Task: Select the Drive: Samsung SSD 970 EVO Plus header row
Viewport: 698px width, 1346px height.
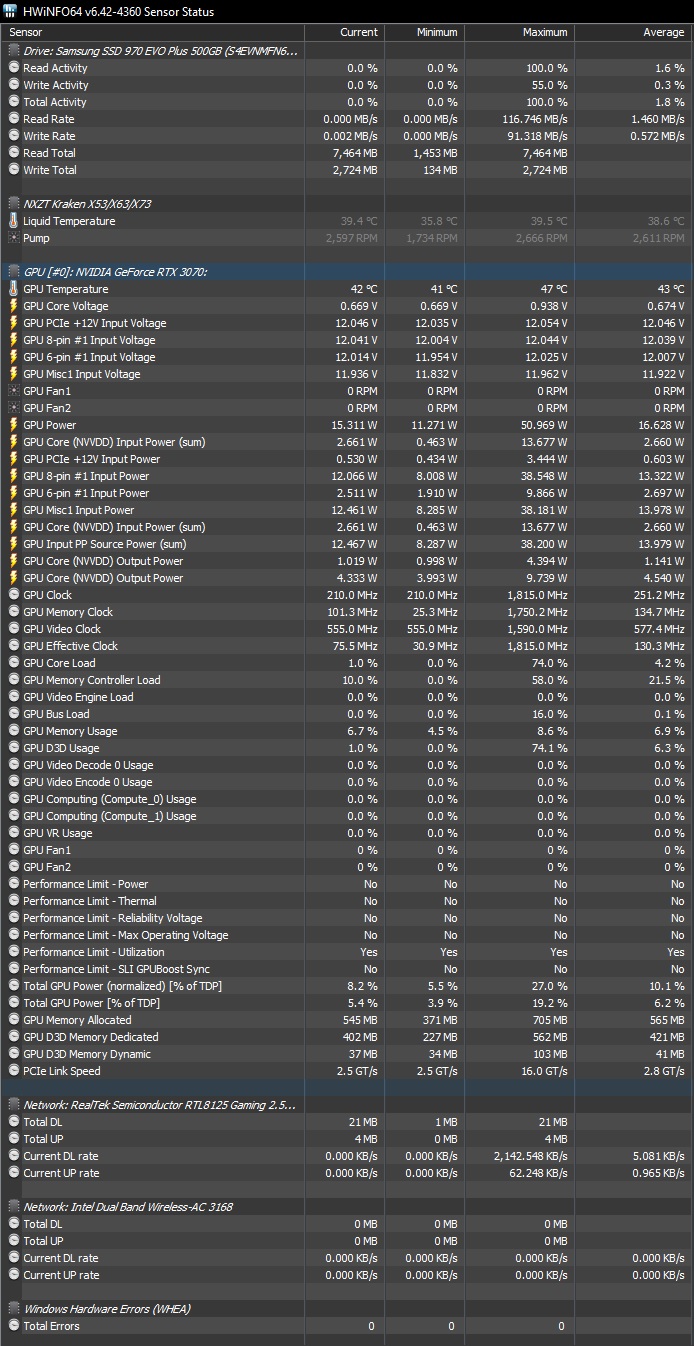Action: coord(347,51)
